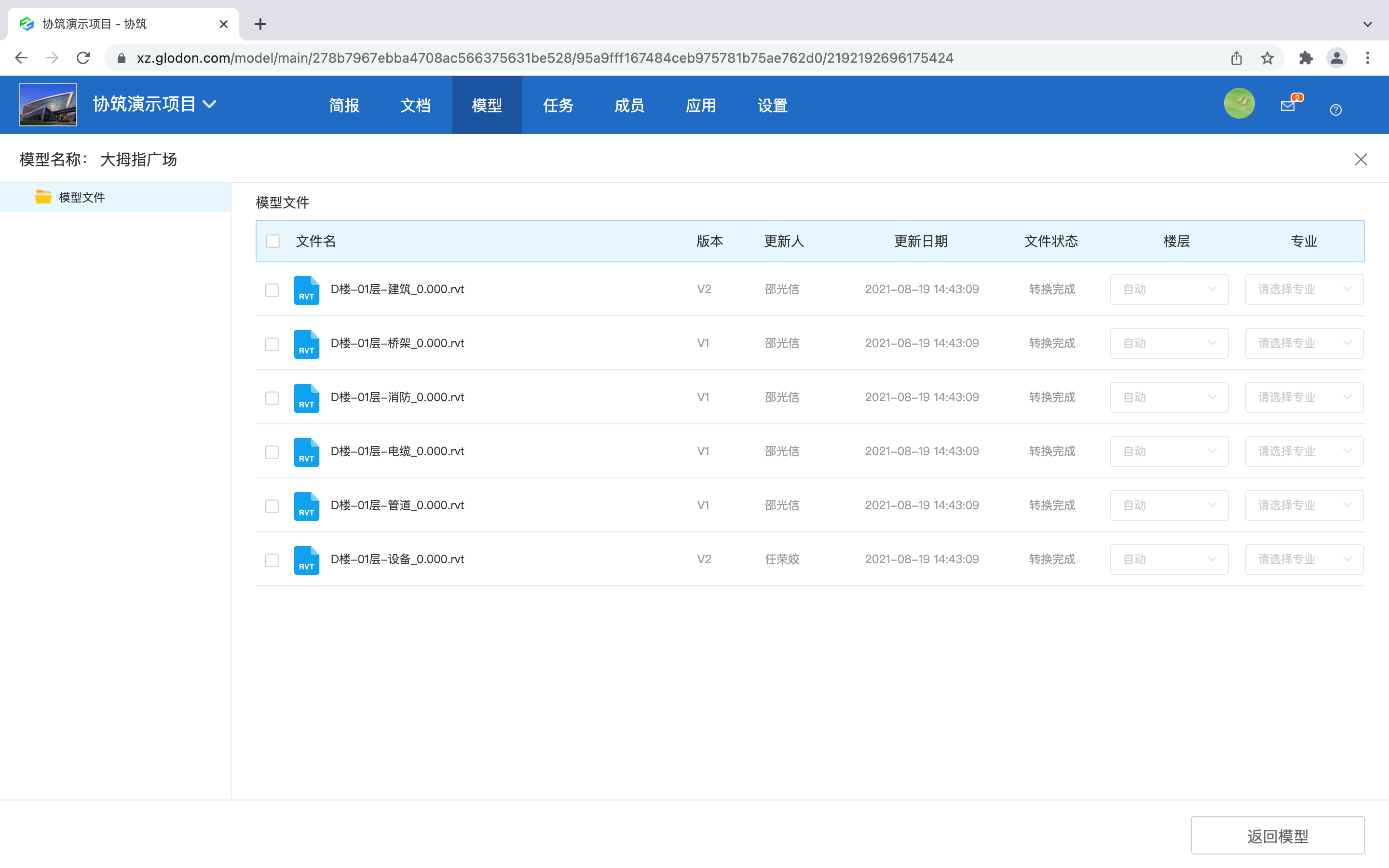This screenshot has height=868, width=1389.
Task: Open the RVT file icon for D楼-01层-建筑
Action: (307, 290)
